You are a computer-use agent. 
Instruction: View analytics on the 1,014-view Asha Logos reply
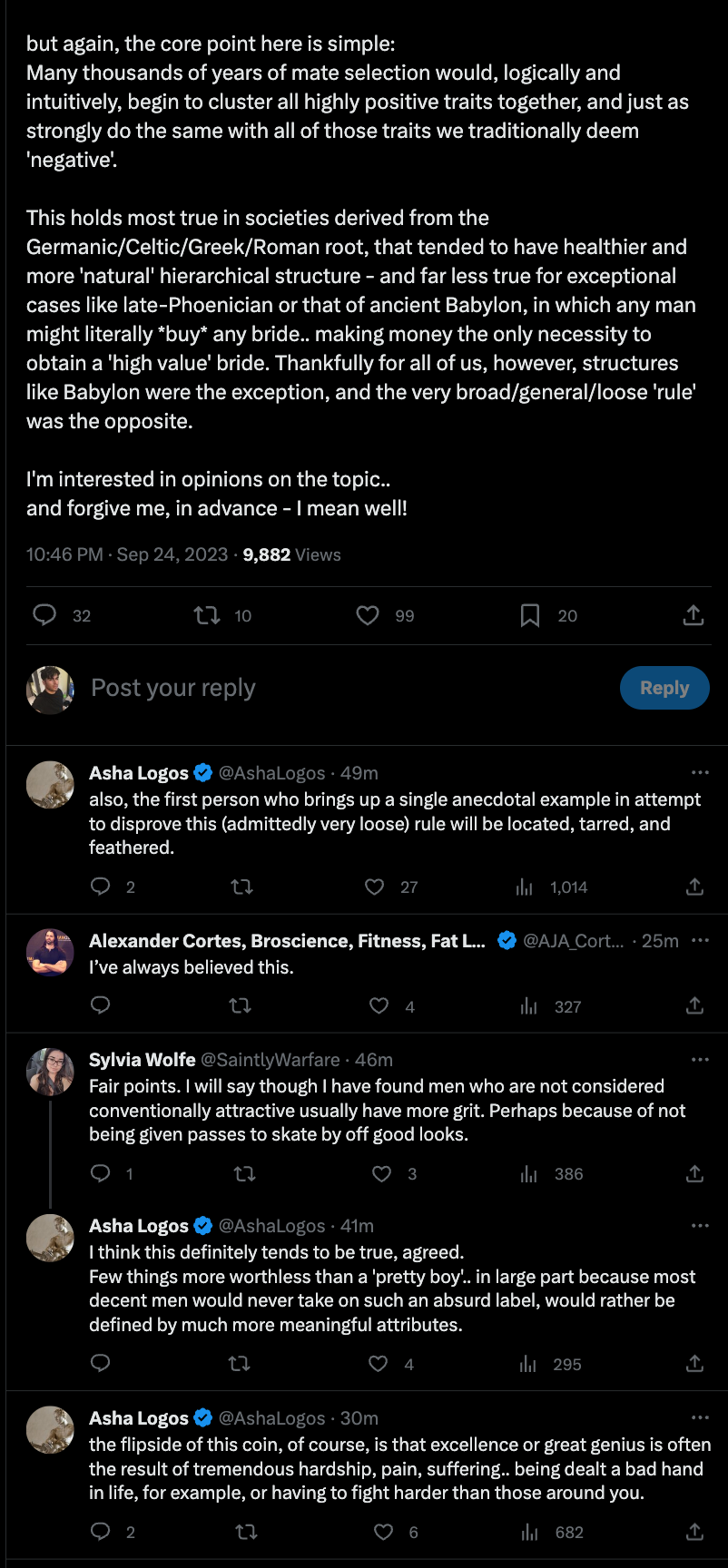(x=525, y=887)
